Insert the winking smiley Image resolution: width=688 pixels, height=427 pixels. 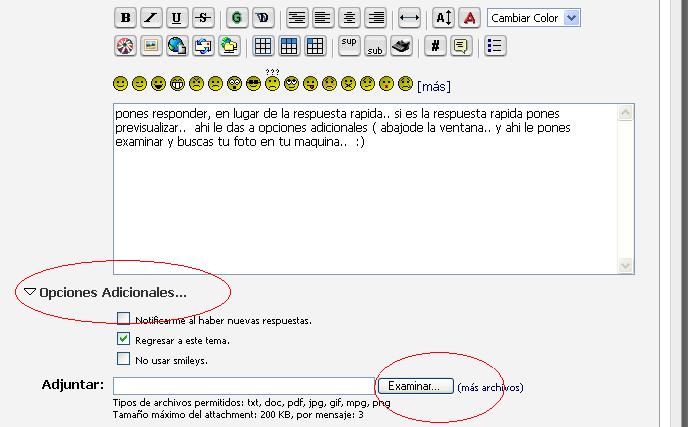(x=140, y=83)
